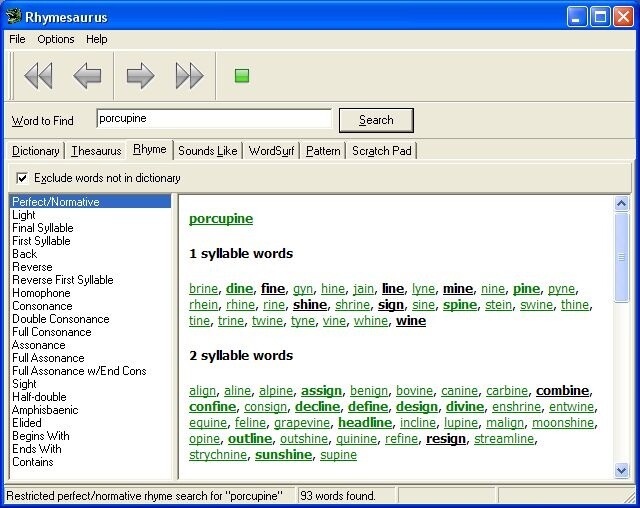This screenshot has height=508, width=640.
Task: Click the vertical scrollbar thumb in results
Action: pos(621,257)
